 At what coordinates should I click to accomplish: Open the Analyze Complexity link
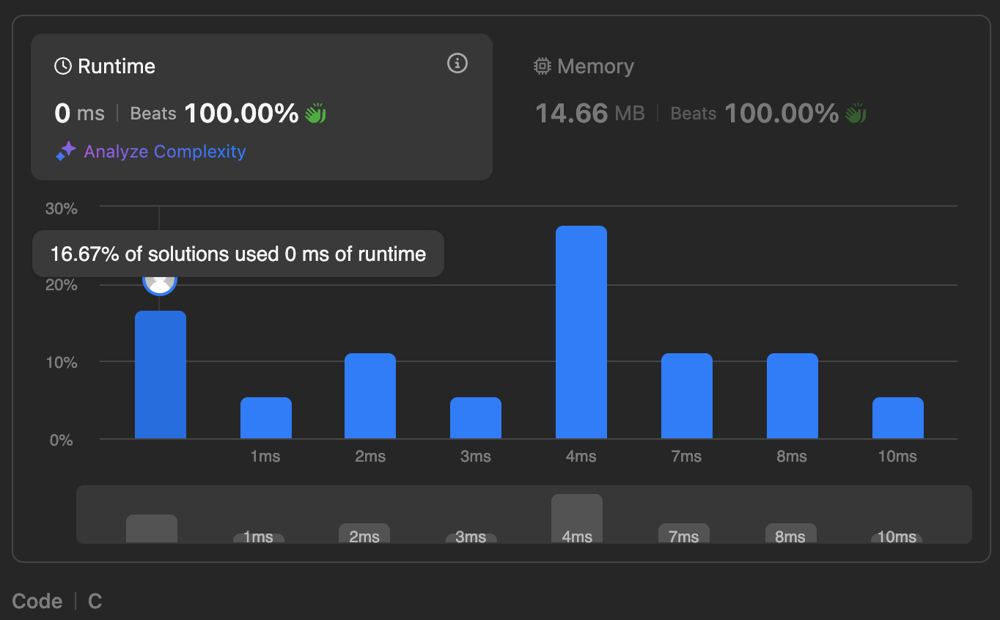[x=164, y=152]
